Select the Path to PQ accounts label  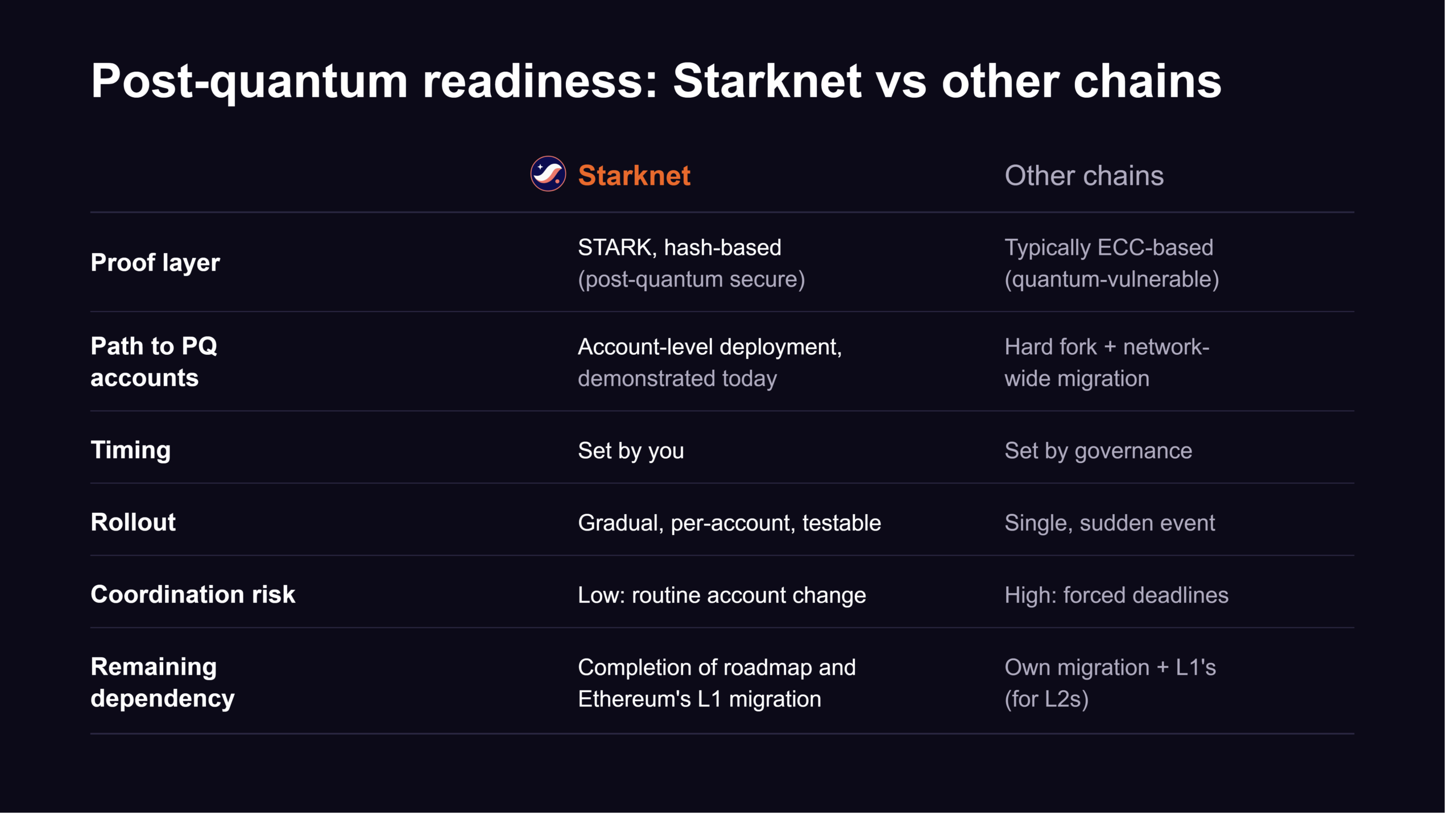(154, 362)
